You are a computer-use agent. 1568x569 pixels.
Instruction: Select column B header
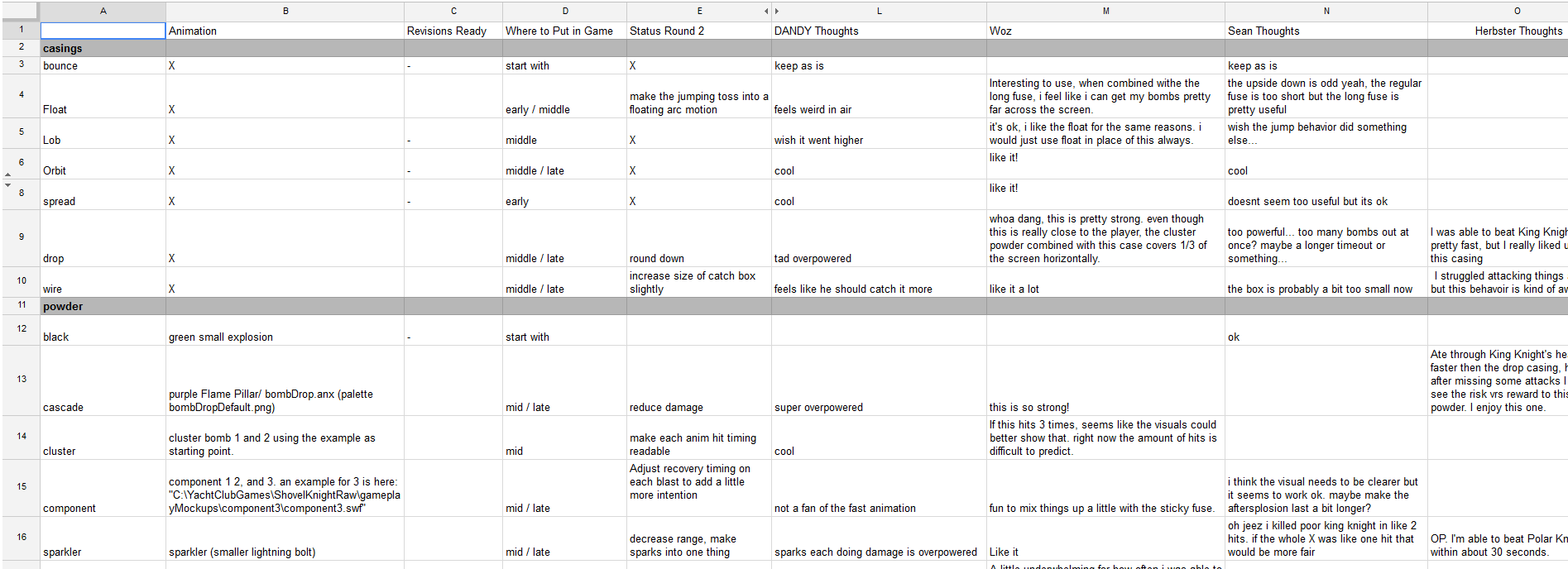tap(285, 12)
